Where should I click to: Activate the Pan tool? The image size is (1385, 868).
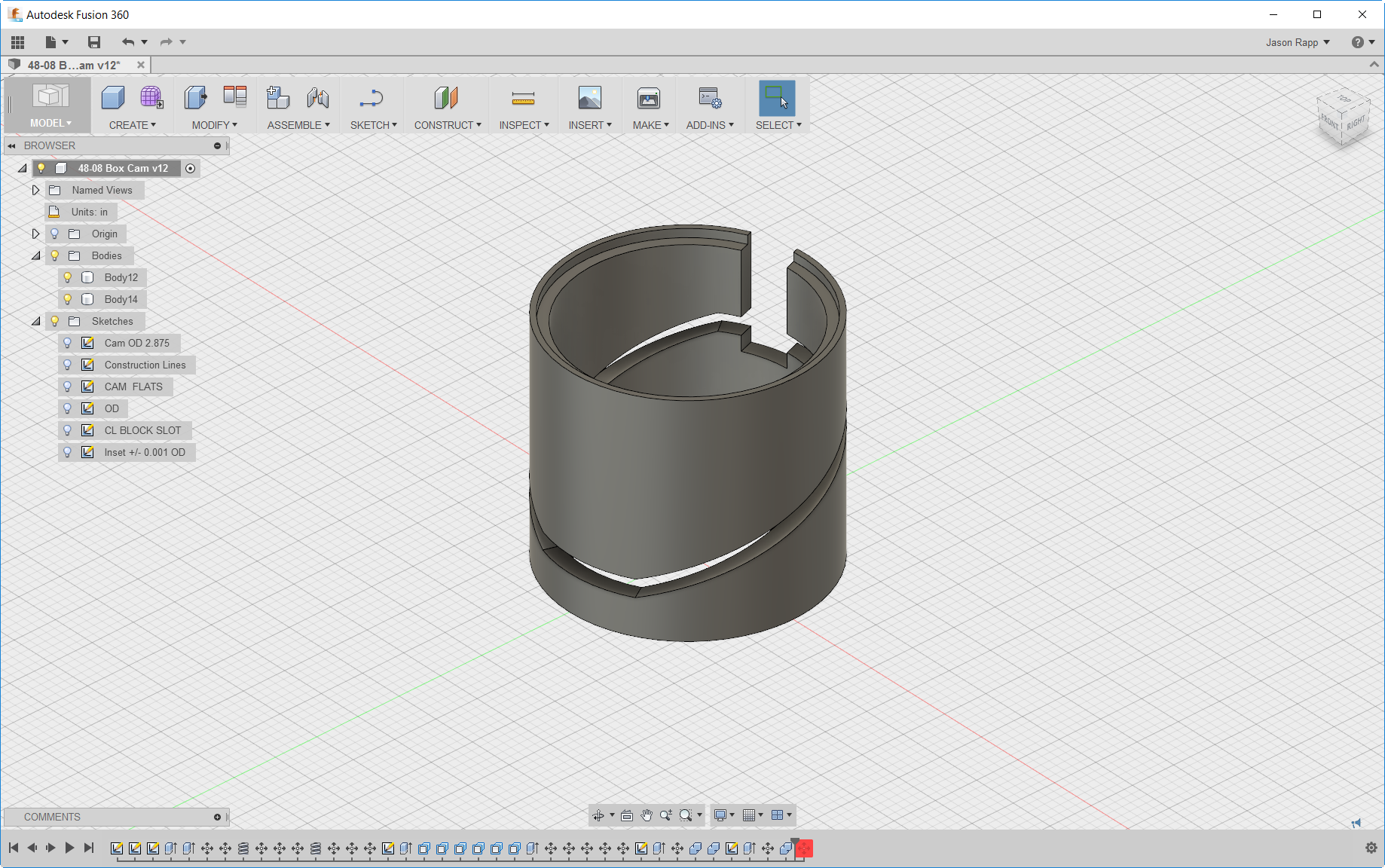(x=646, y=815)
